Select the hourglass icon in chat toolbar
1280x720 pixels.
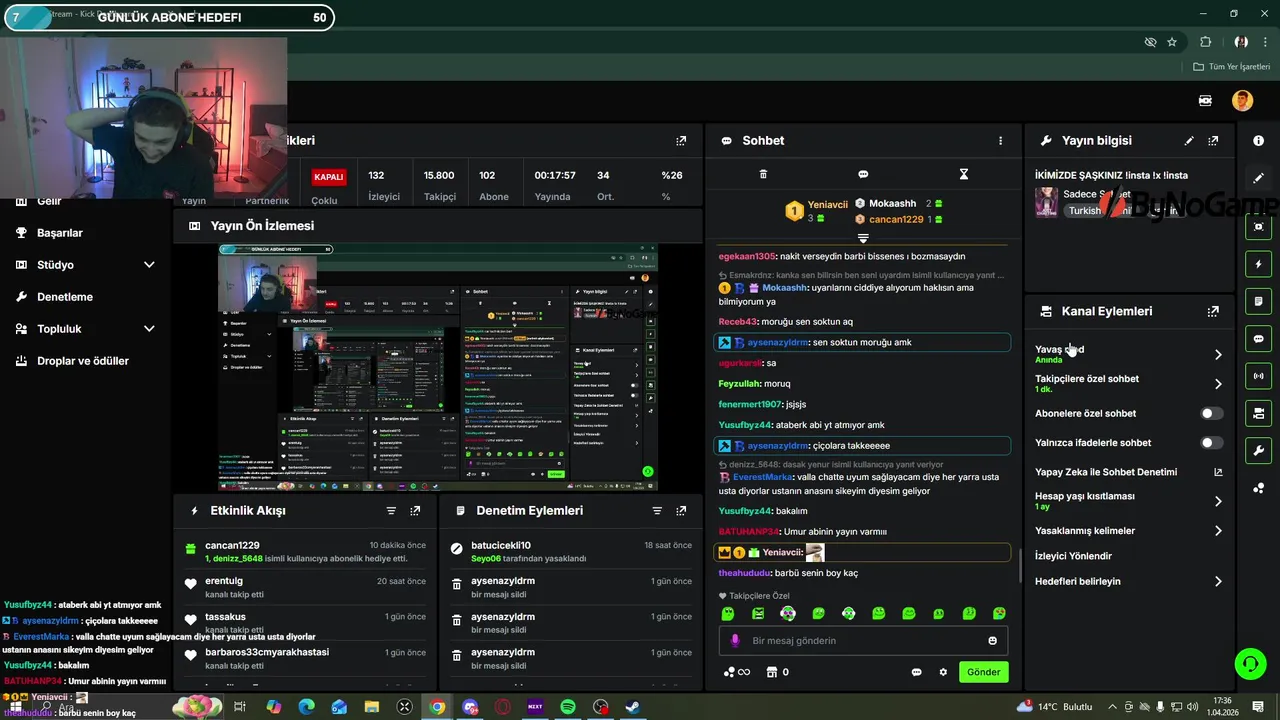click(x=964, y=174)
